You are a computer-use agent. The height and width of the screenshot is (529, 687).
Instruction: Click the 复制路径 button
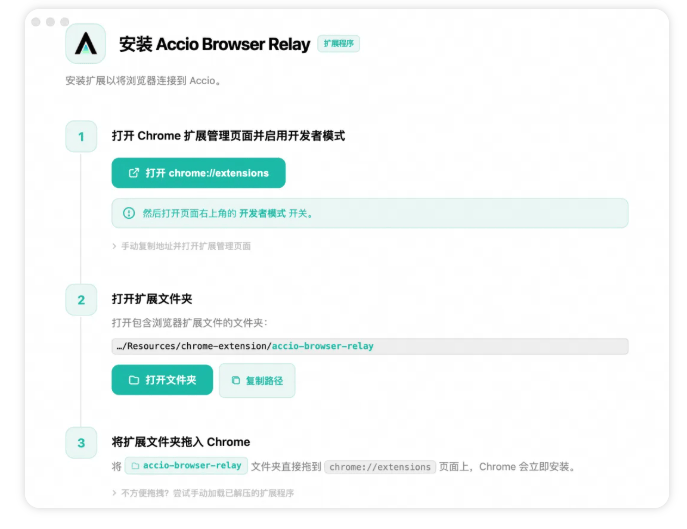pos(257,380)
